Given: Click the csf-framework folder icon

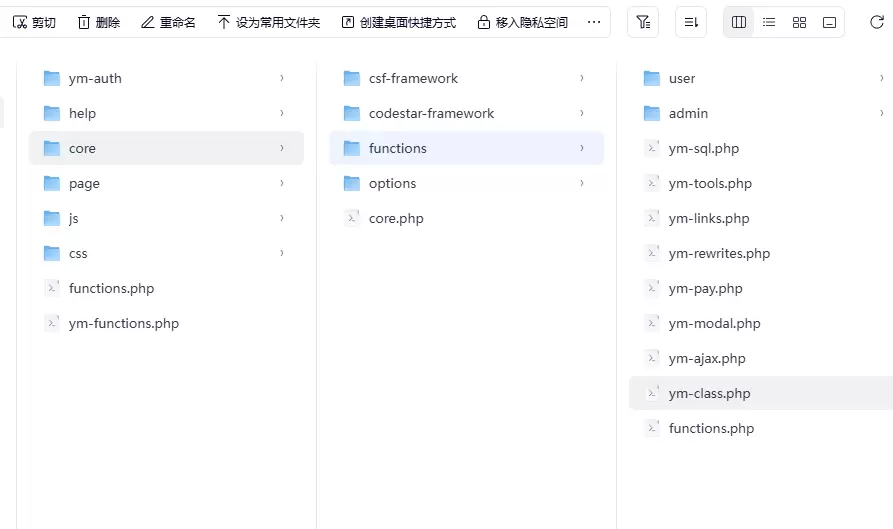Looking at the screenshot, I should 352,78.
